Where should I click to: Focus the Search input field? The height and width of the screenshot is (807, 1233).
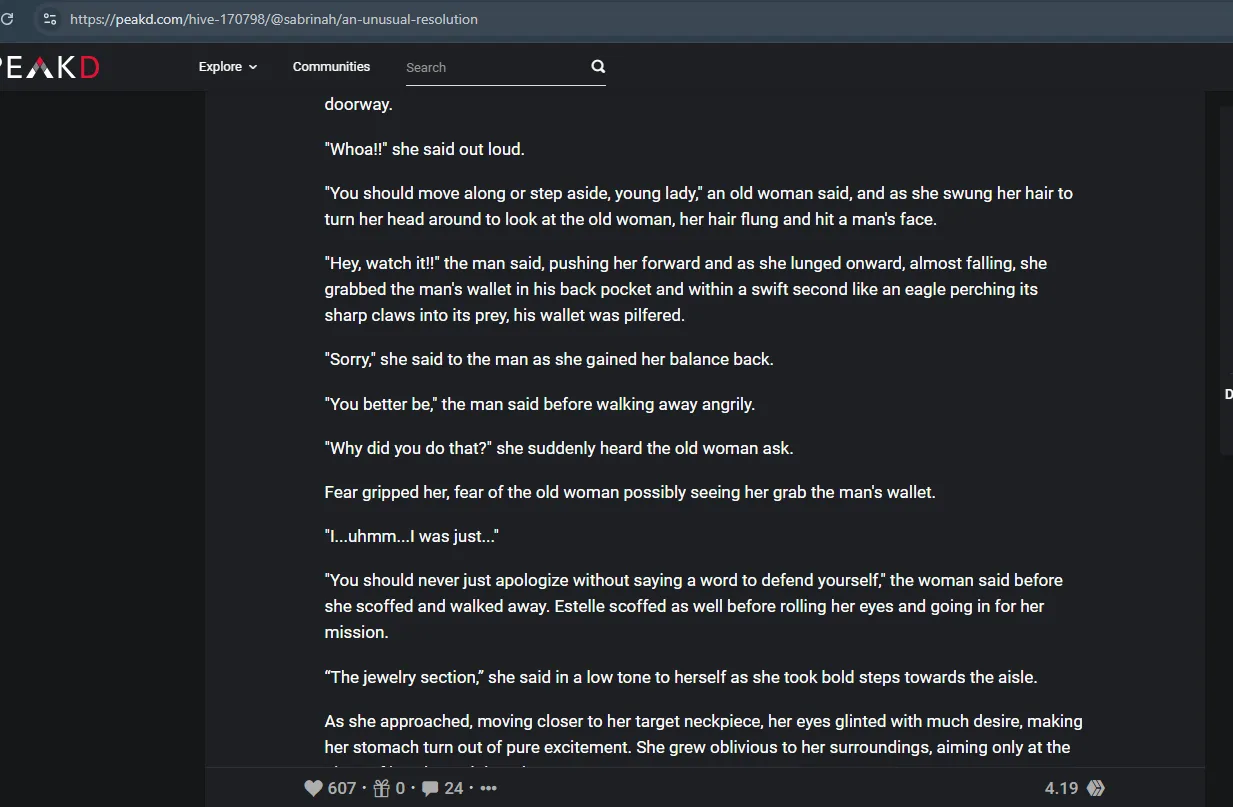pos(495,67)
